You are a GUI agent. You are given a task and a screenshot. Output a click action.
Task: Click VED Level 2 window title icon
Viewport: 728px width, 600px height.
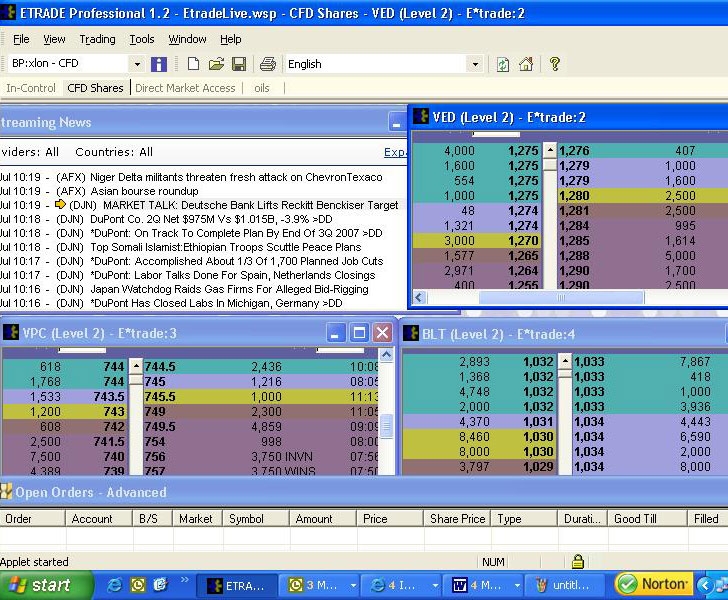[x=421, y=116]
